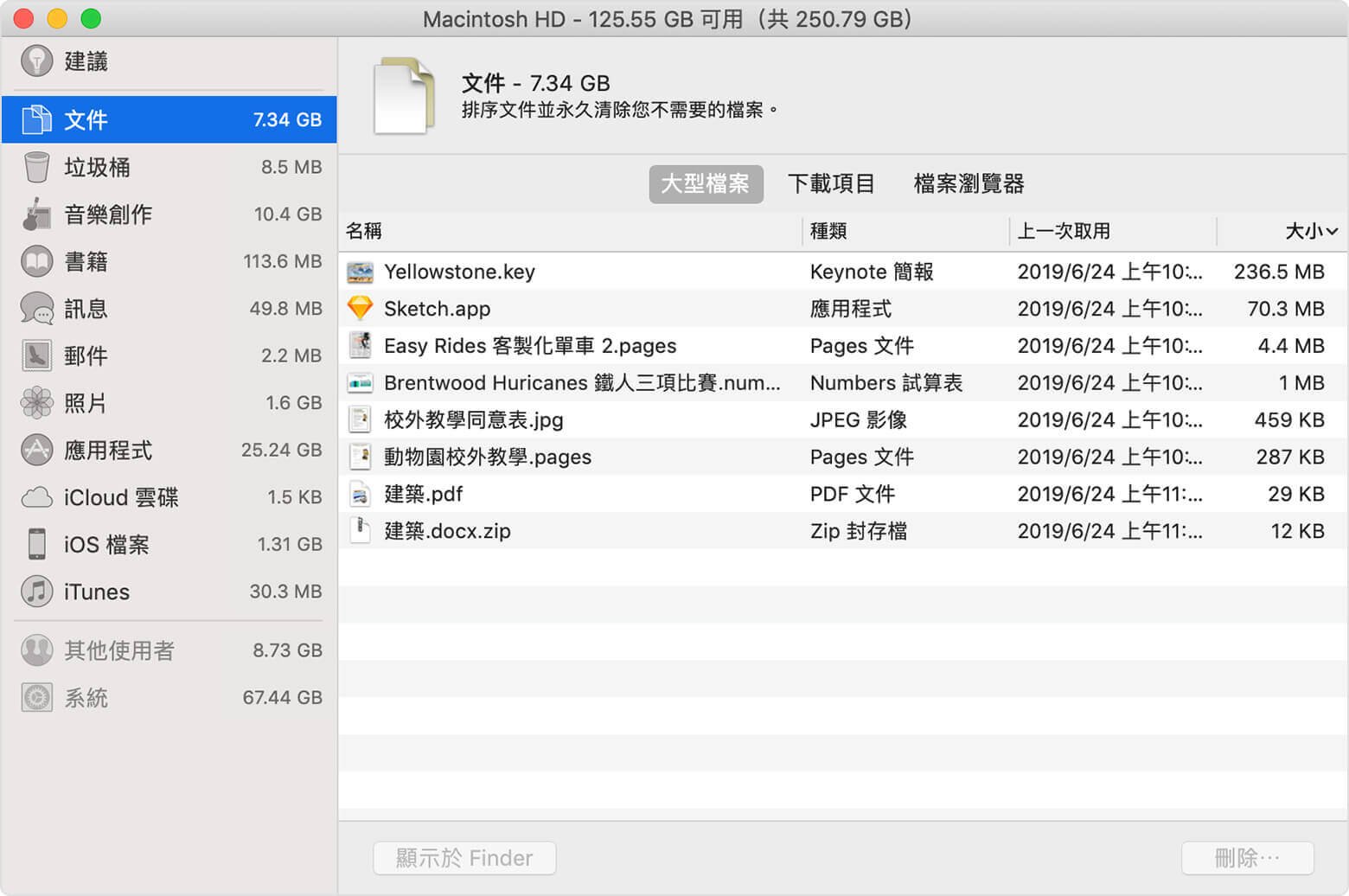
Task: Select the Yellowstone.key file name
Action: coord(459,272)
